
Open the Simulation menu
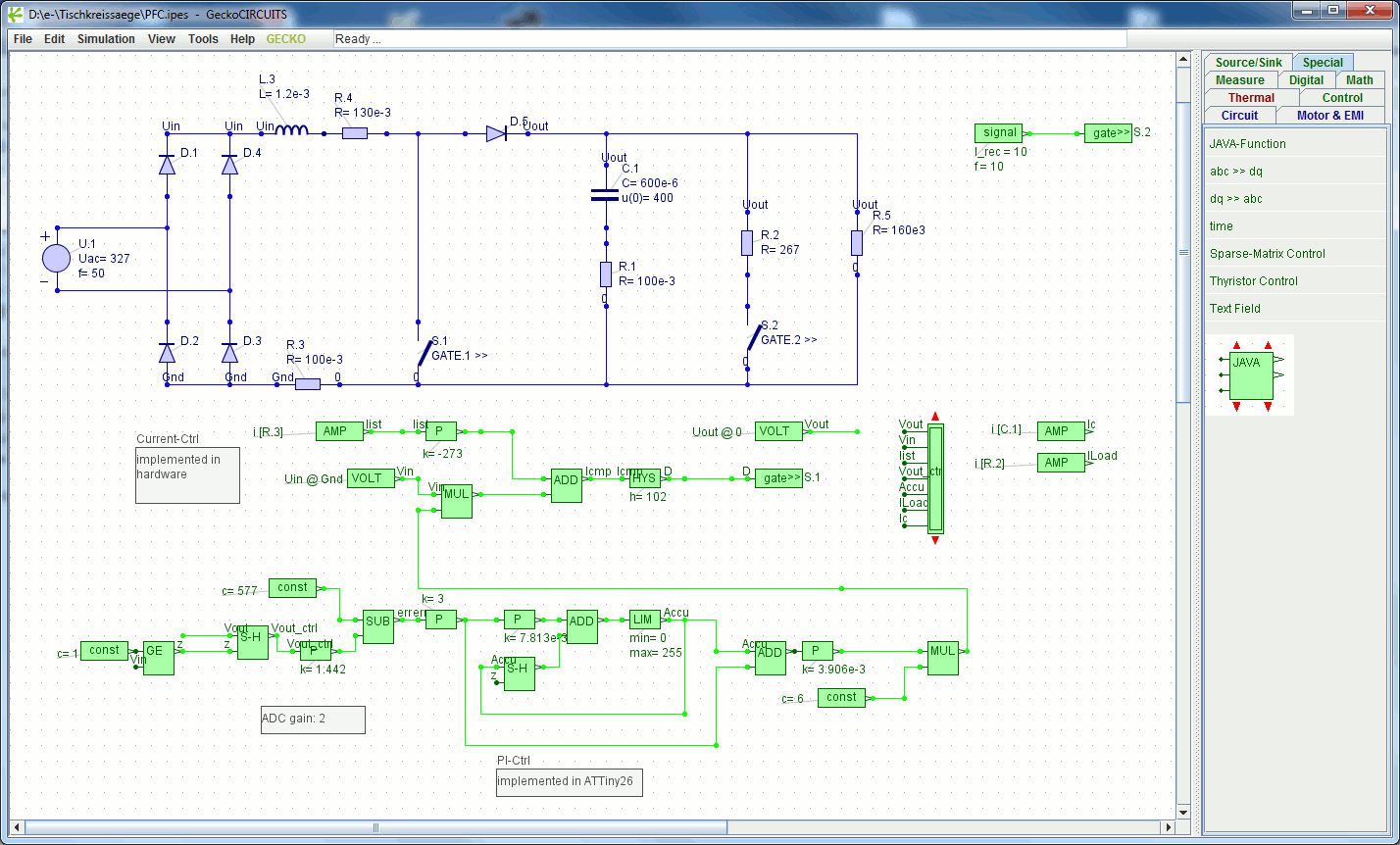click(x=106, y=39)
